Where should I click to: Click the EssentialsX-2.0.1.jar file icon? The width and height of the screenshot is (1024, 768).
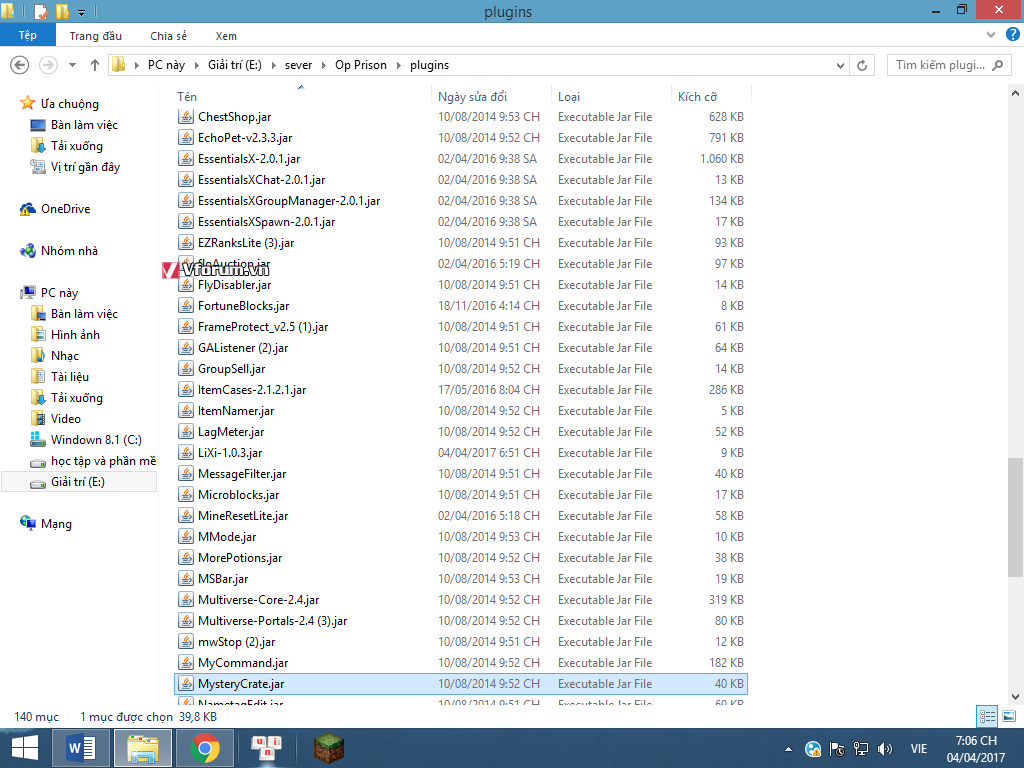pos(185,159)
